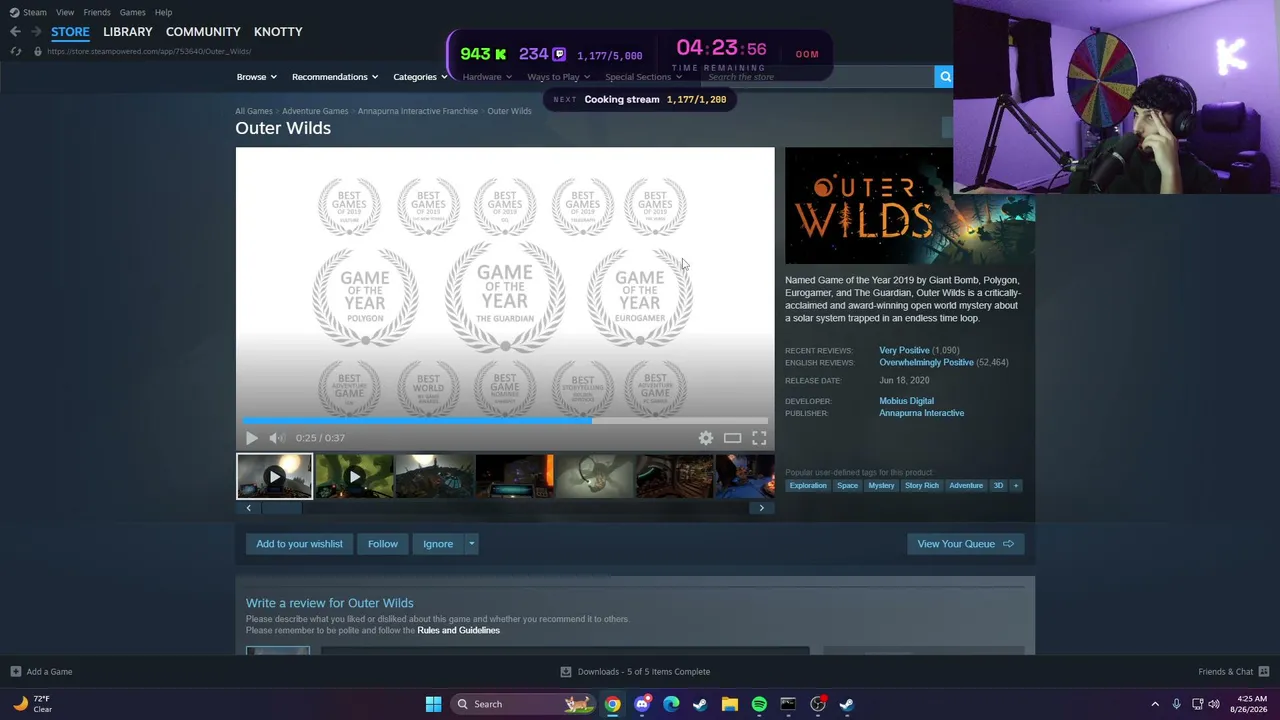Go back with the Steam back arrow
The image size is (1280, 720).
coord(15,32)
